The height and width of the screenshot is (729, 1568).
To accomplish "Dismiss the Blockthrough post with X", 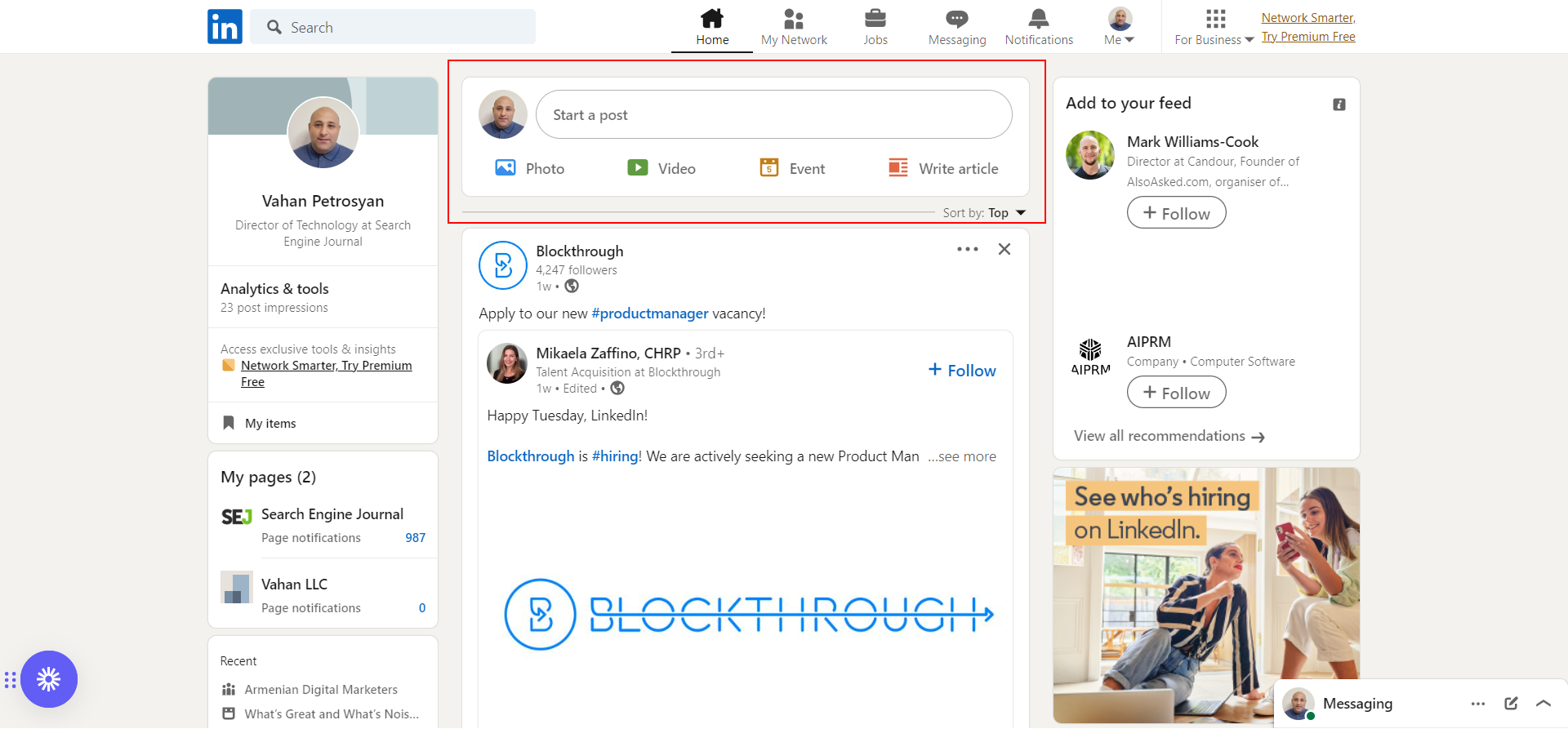I will [1004, 249].
